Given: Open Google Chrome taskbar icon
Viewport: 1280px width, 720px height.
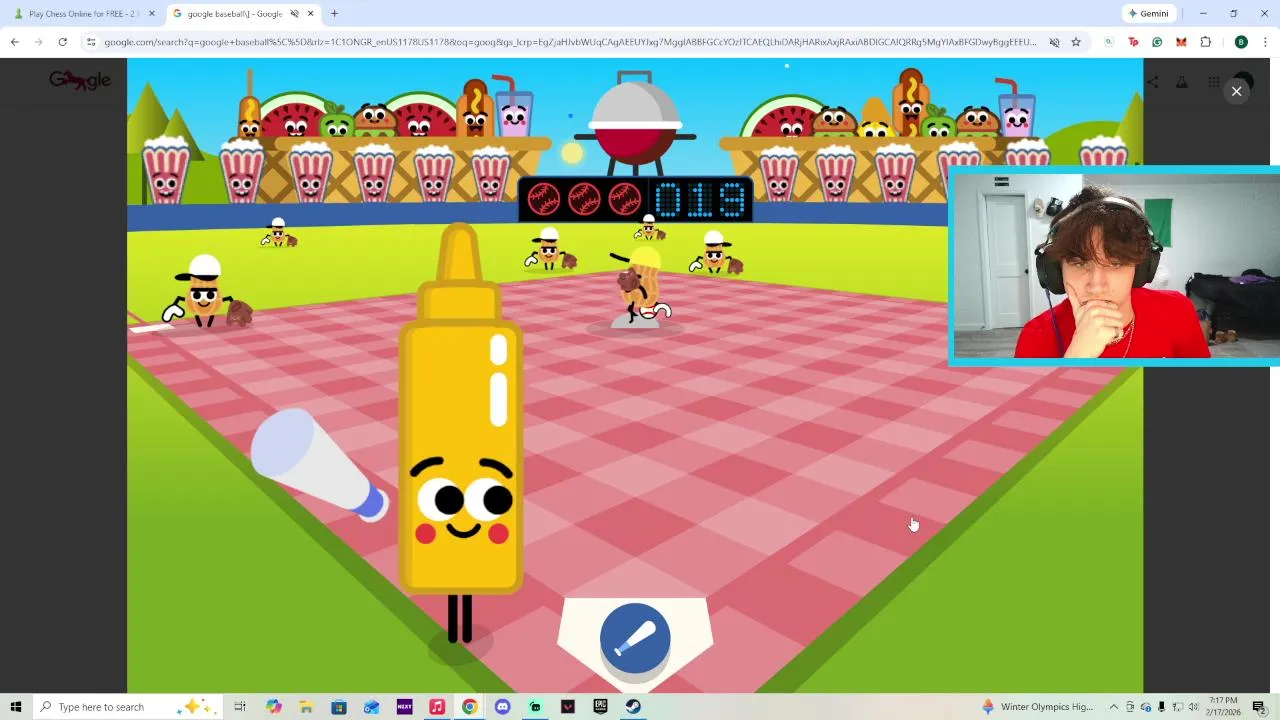Looking at the screenshot, I should pyautogui.click(x=469, y=707).
